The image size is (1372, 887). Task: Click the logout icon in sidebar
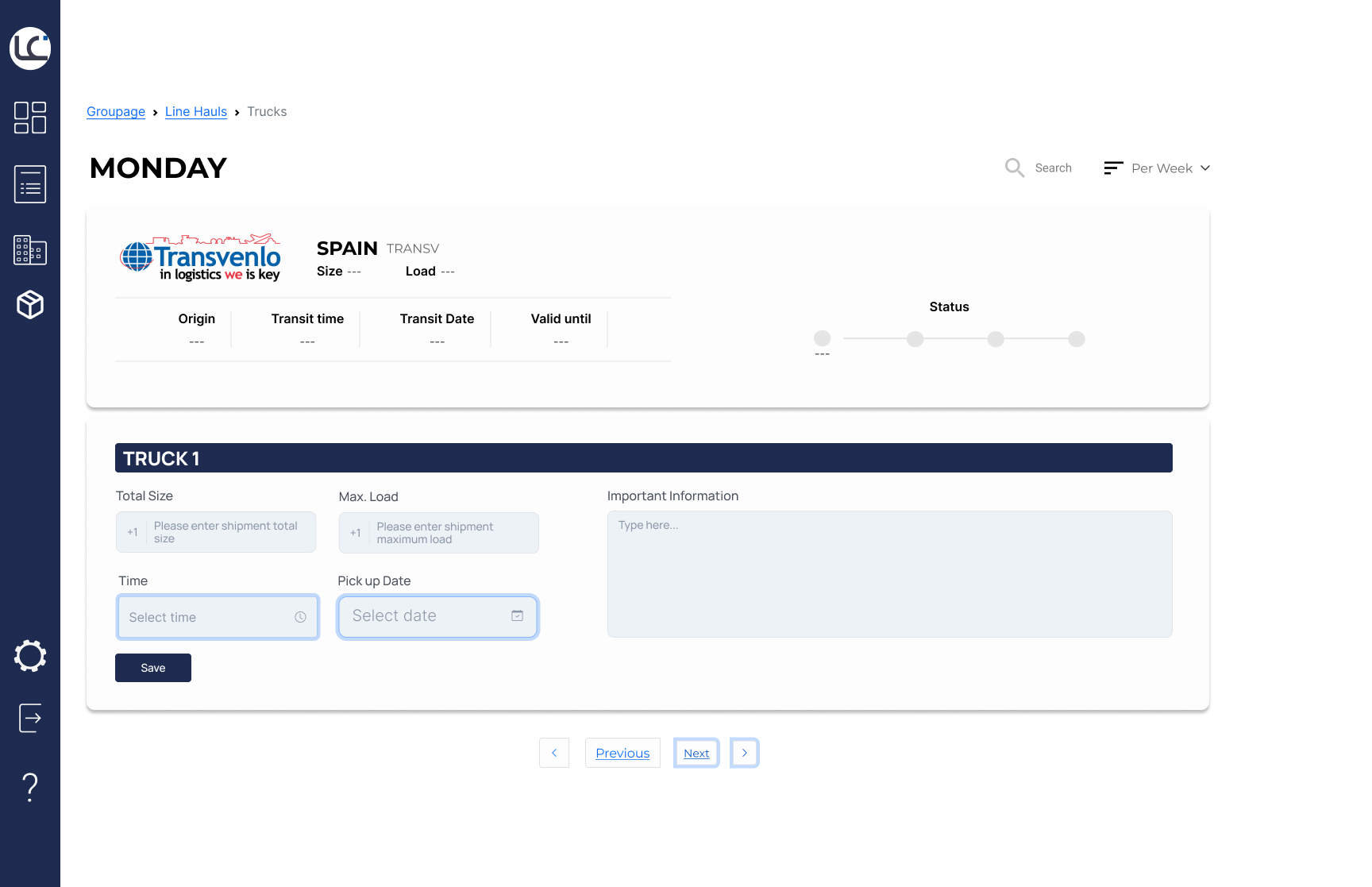(30, 718)
